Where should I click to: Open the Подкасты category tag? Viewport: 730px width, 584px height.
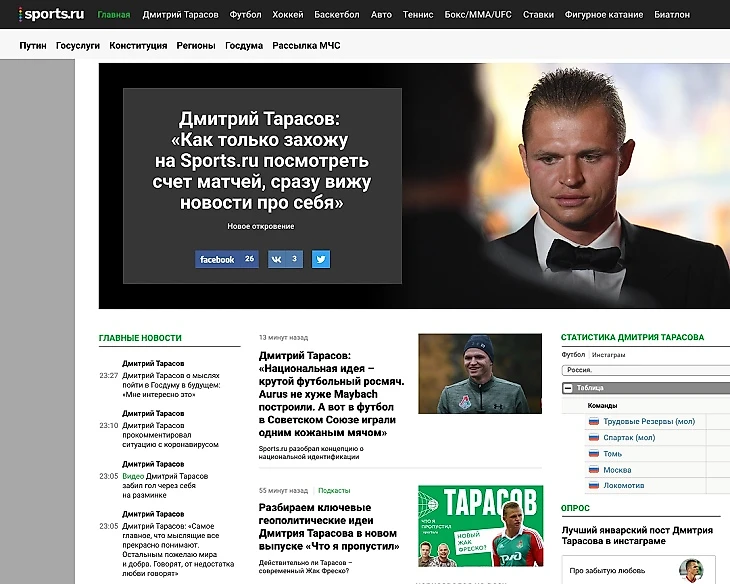click(334, 491)
